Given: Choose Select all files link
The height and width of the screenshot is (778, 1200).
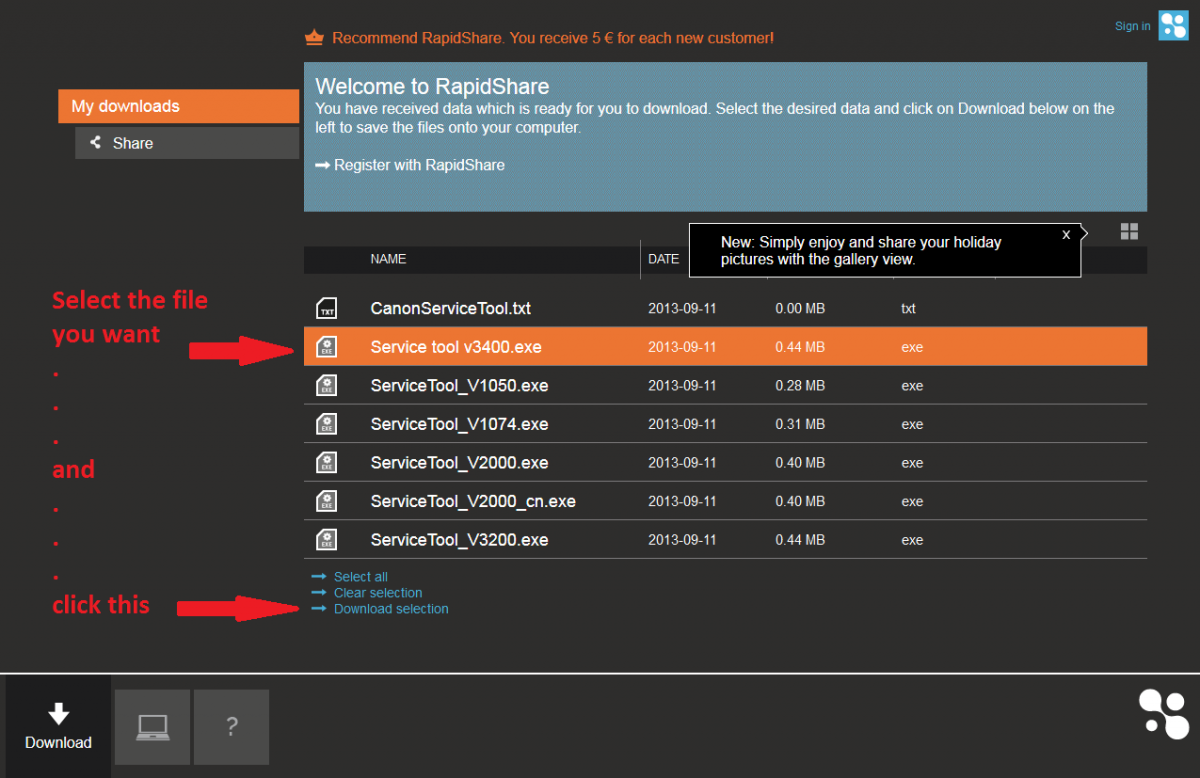Looking at the screenshot, I should click(360, 577).
